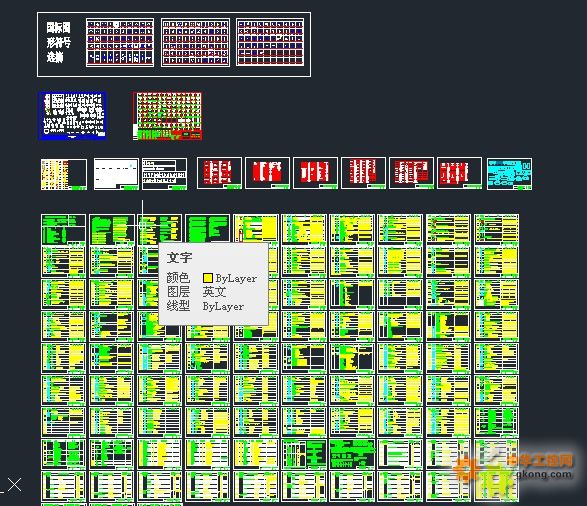Click the UCS origin cross icon
This screenshot has height=506, width=587.
tap(14, 485)
